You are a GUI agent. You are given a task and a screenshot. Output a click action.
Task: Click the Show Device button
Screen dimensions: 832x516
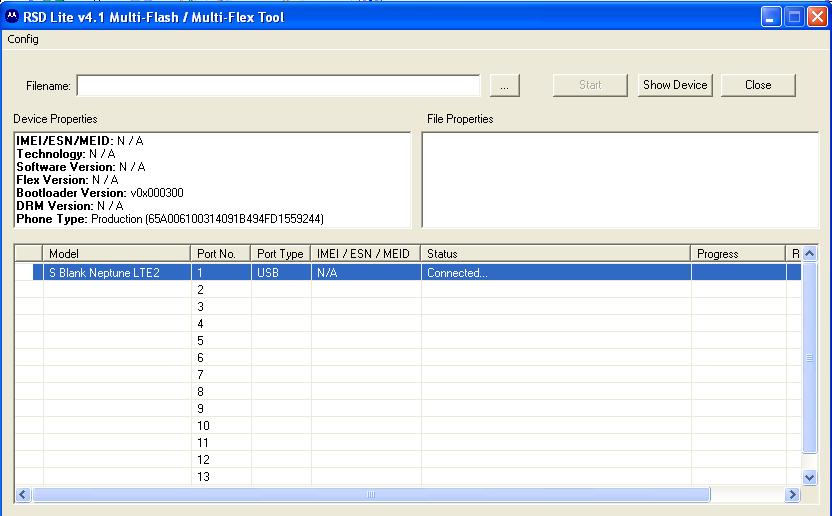point(675,85)
